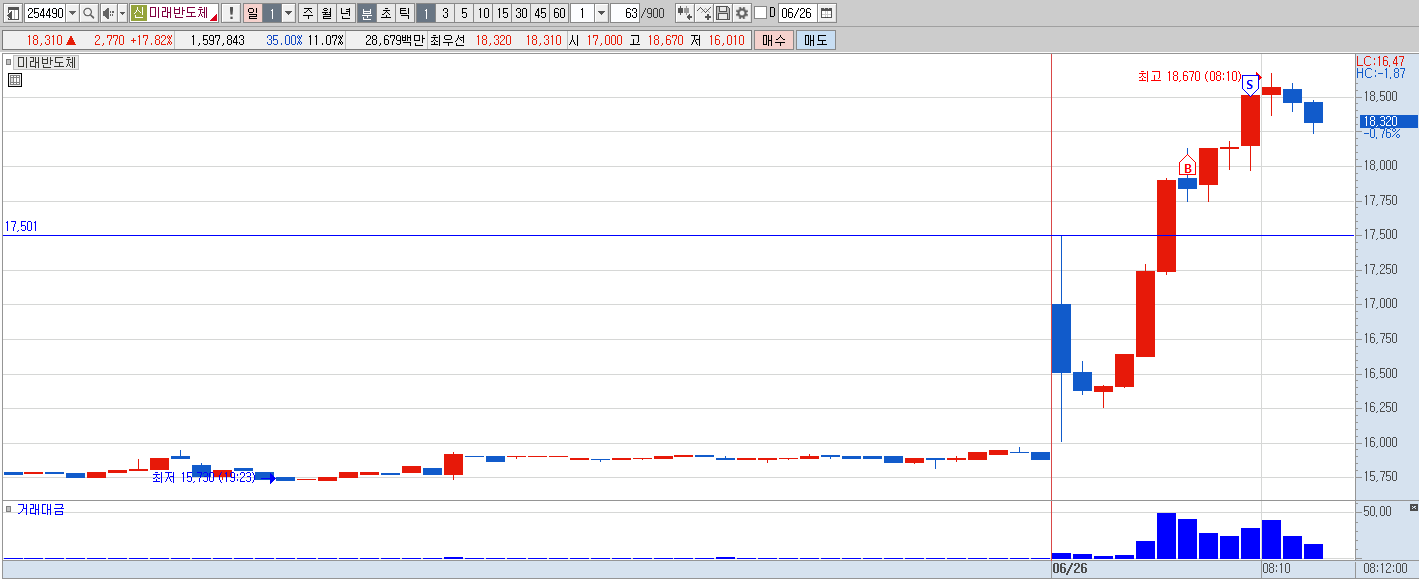This screenshot has width=1419, height=579.
Task: Click the 06/26 date marker on time axis
Action: point(1070,568)
